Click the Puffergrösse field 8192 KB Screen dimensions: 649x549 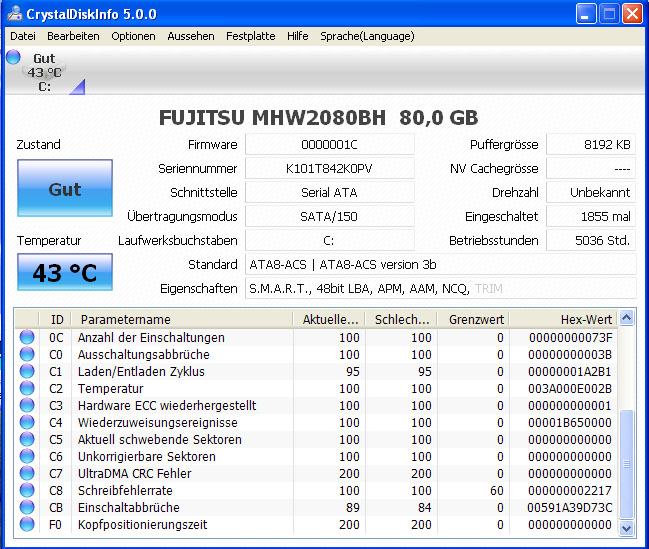(591, 144)
